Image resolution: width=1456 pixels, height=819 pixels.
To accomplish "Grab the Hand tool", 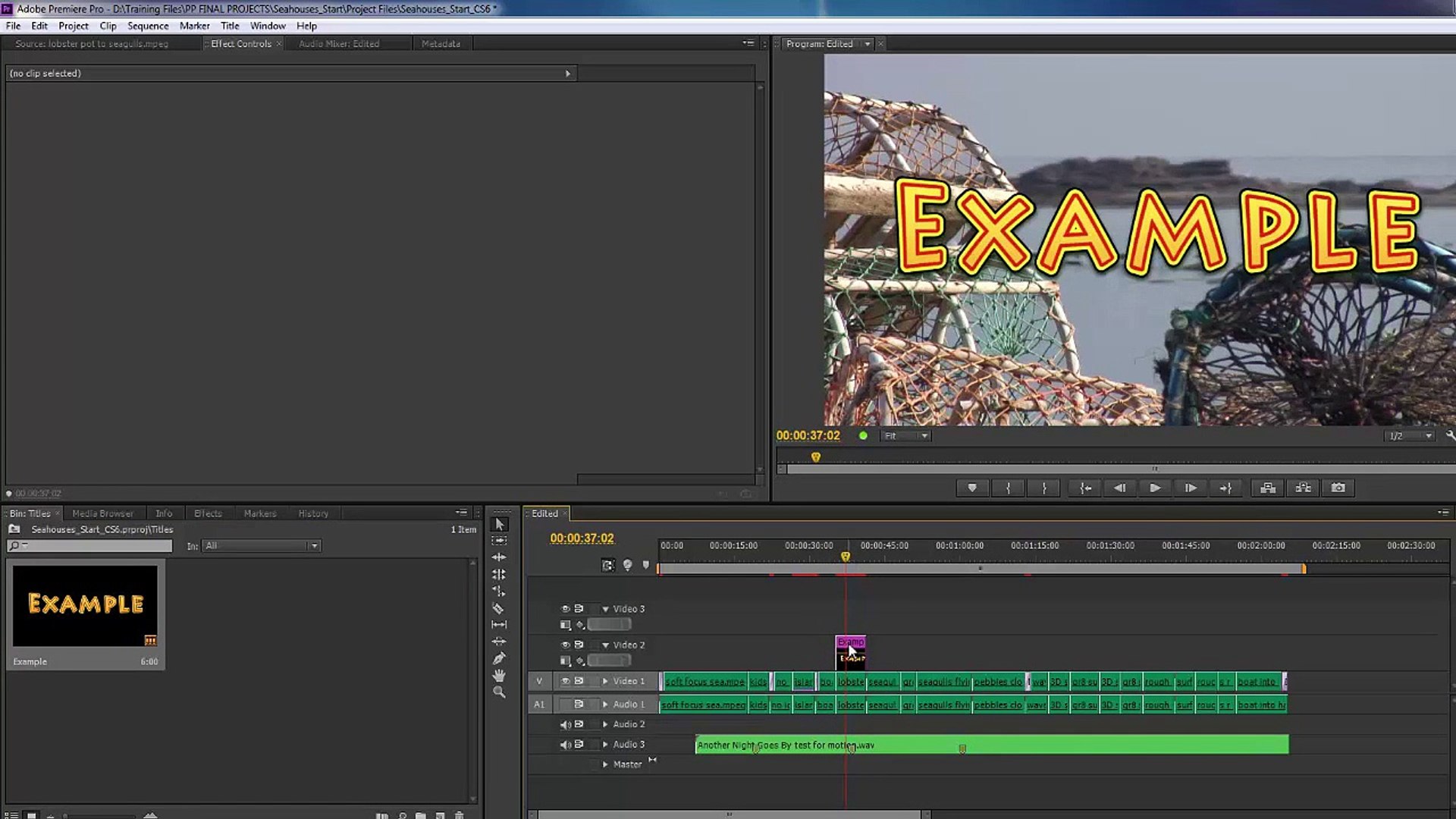I will click(x=499, y=675).
